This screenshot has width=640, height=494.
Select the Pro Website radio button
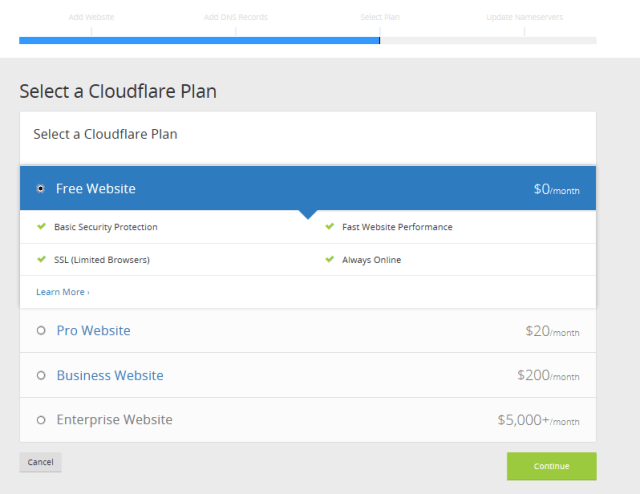[41, 331]
